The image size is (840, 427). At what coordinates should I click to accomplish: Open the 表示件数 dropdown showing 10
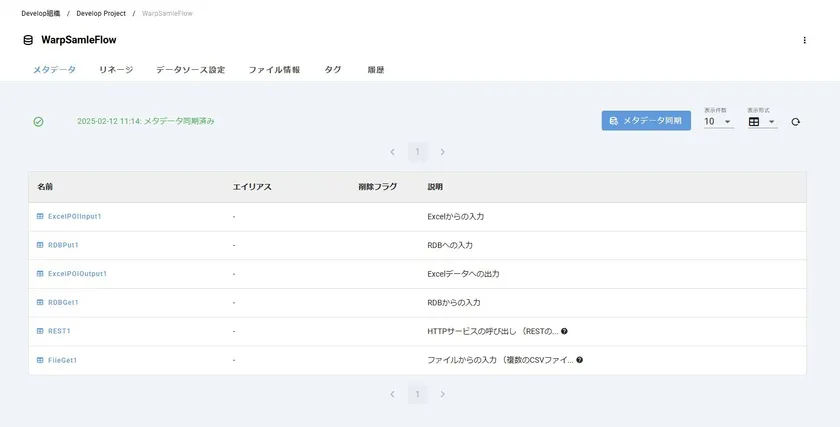pos(718,122)
